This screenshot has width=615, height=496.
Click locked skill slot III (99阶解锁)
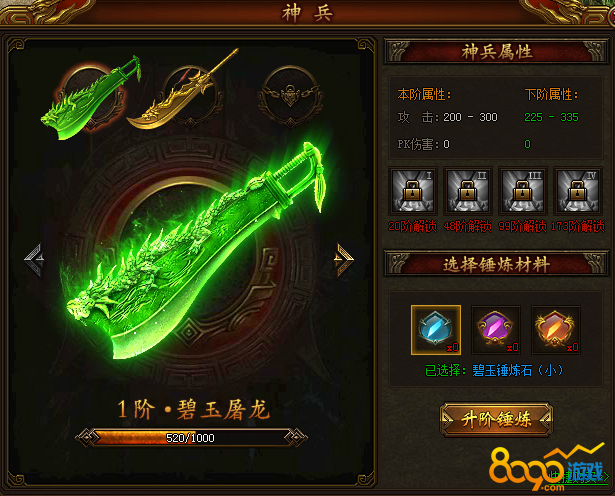tap(522, 191)
